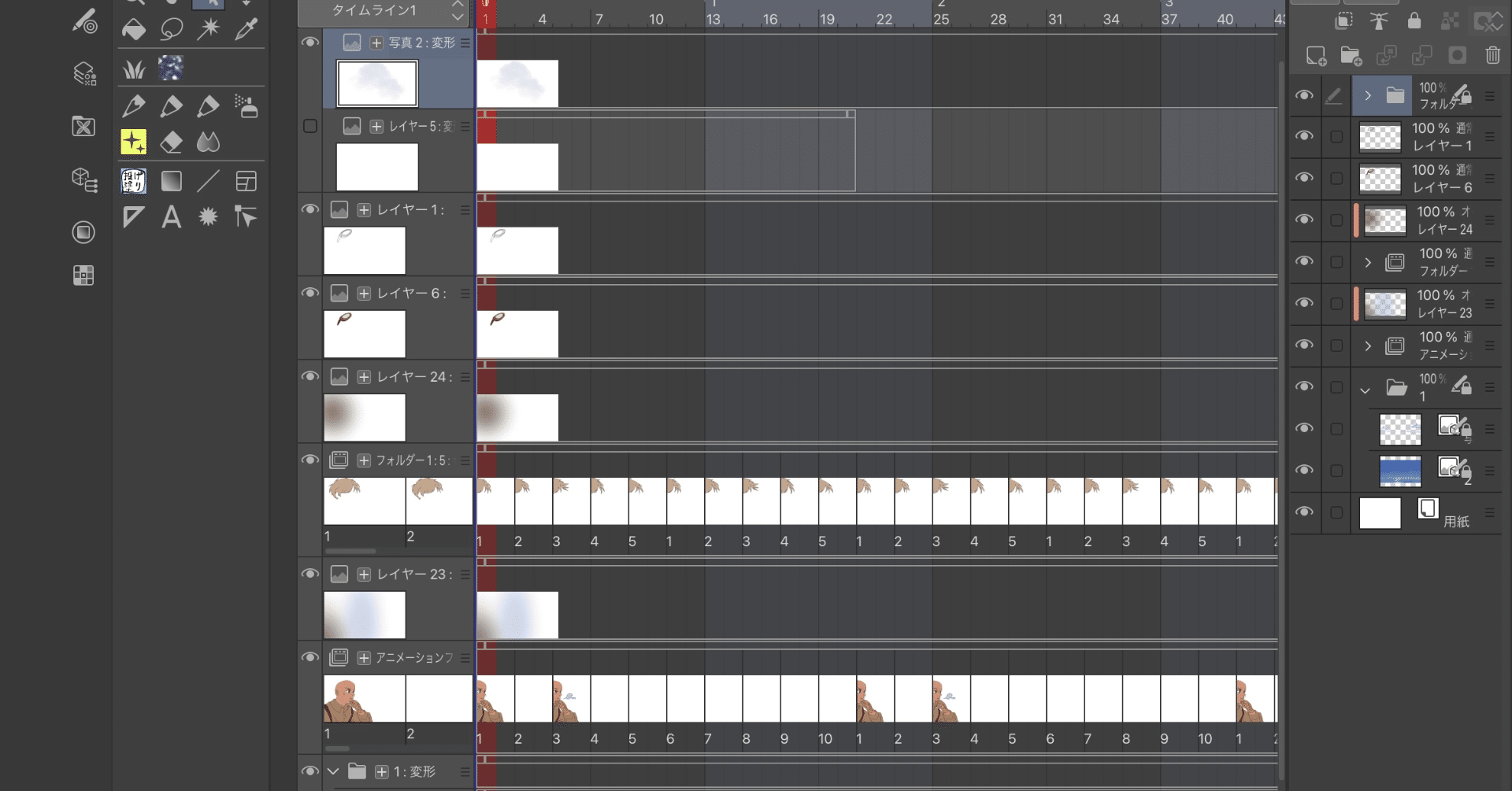Select the starry sparkle texture brush
1512x791 pixels.
(x=171, y=68)
